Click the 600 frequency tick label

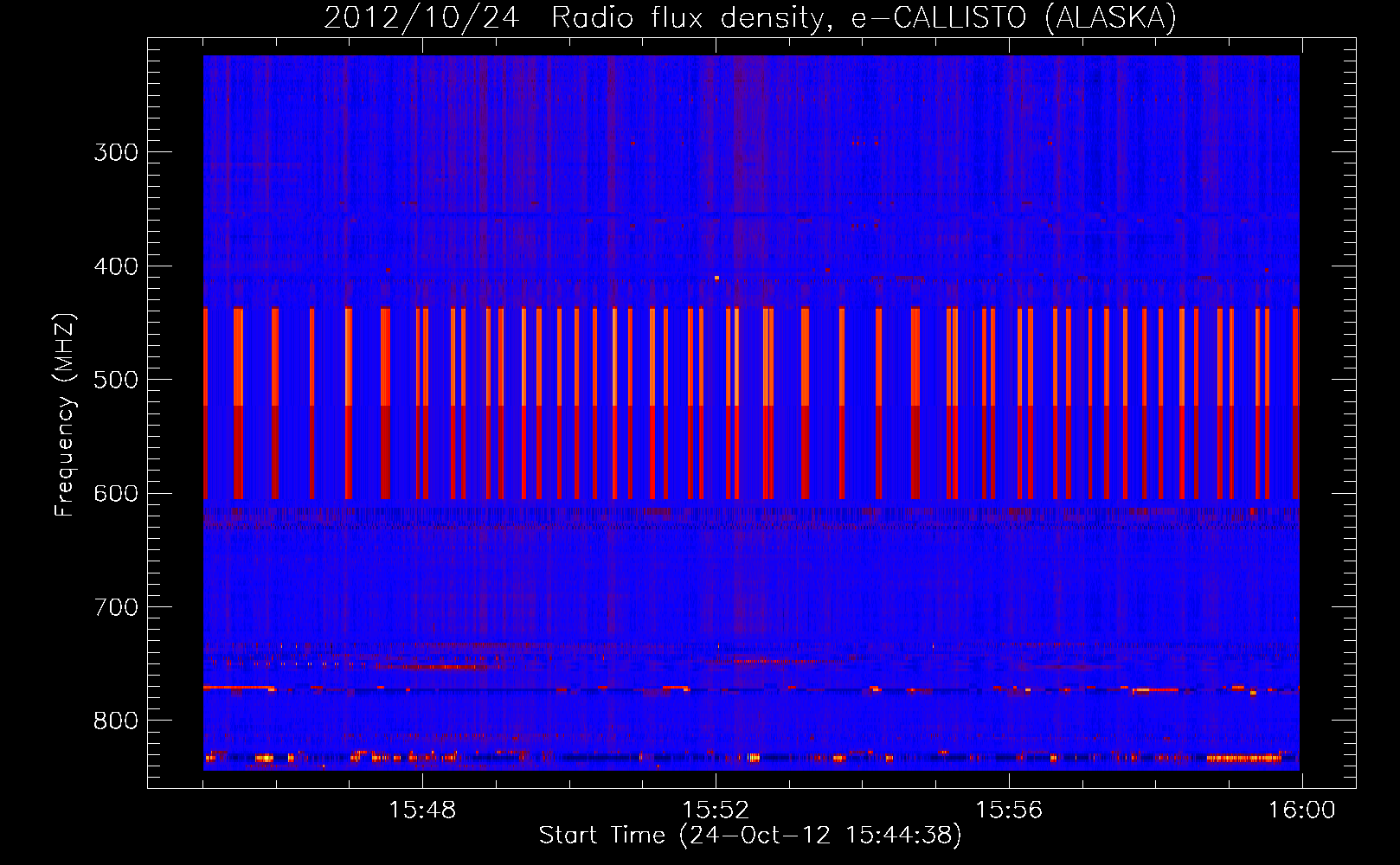pyautogui.click(x=116, y=494)
